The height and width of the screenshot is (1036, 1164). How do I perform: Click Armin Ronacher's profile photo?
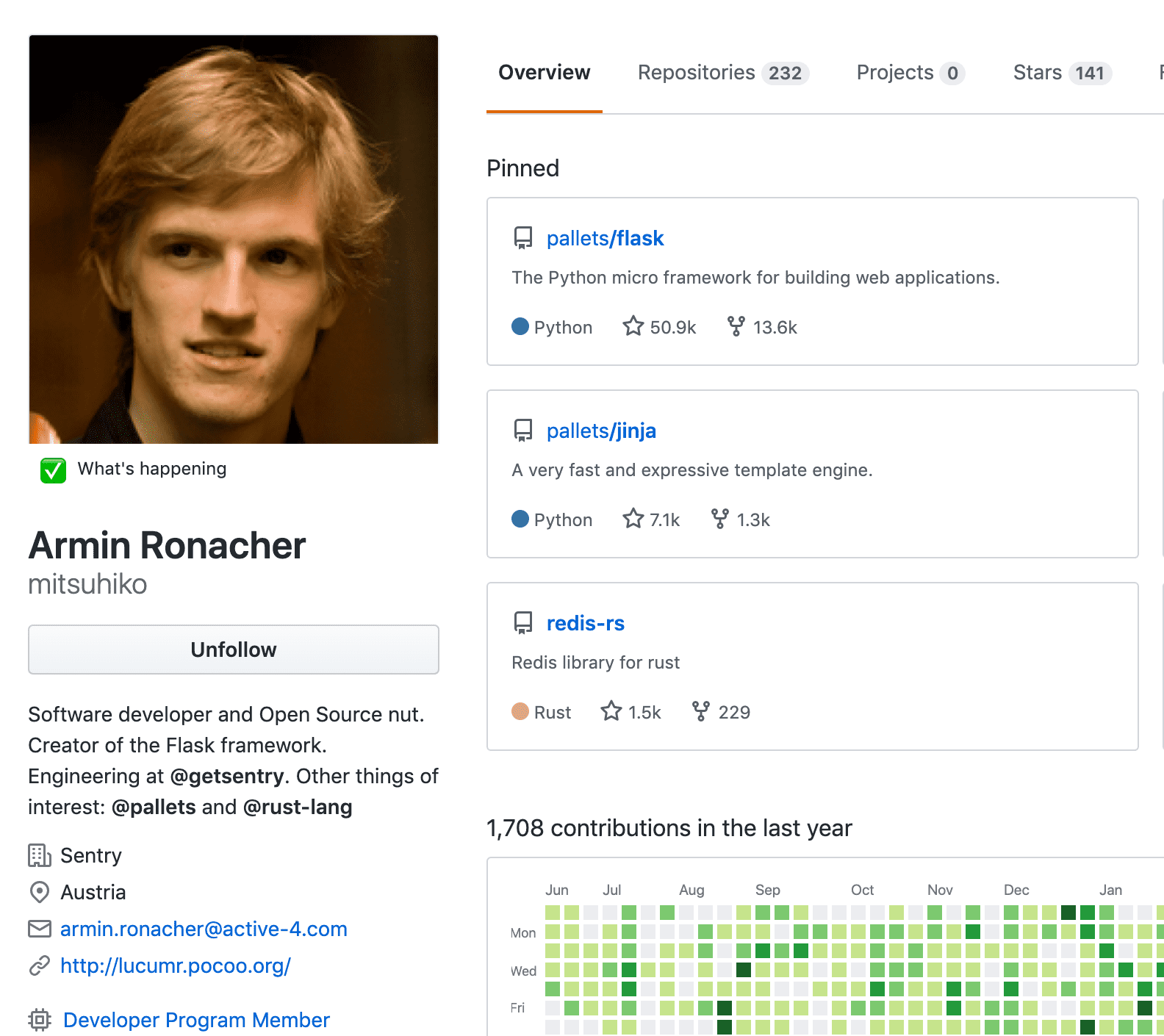coord(234,240)
